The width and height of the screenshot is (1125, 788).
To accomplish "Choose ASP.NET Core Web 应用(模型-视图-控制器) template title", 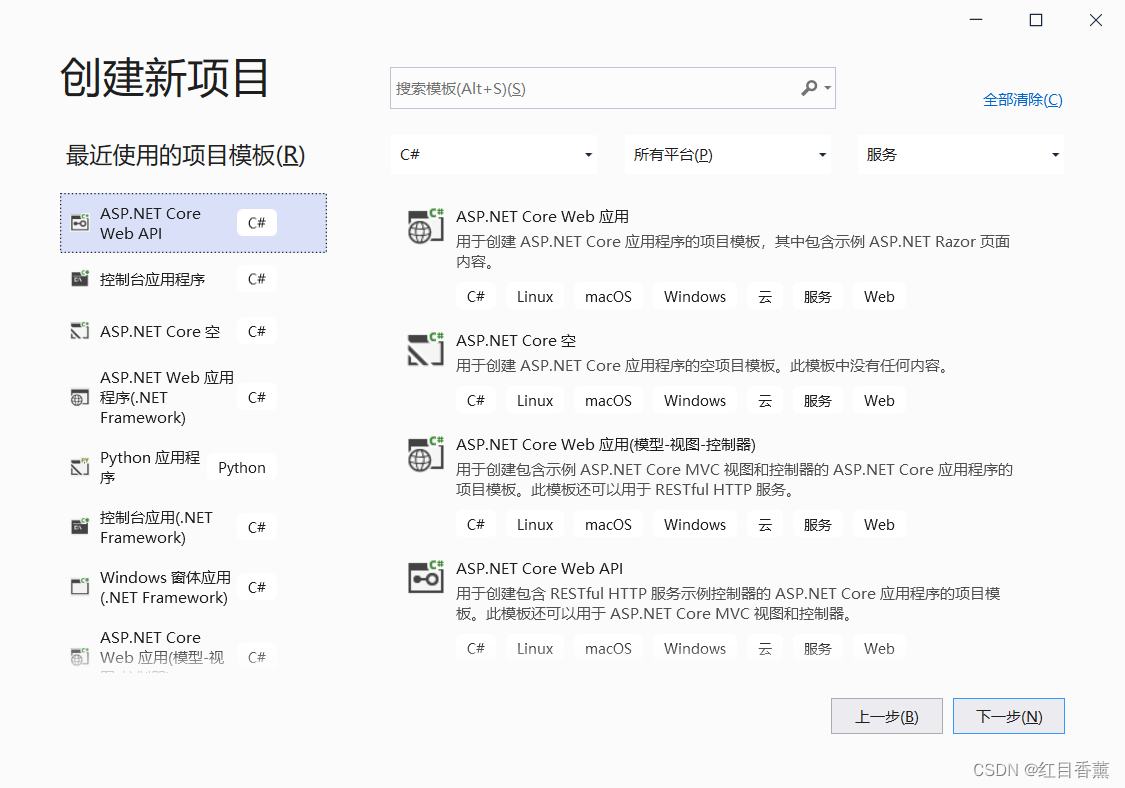I will pyautogui.click(x=606, y=445).
